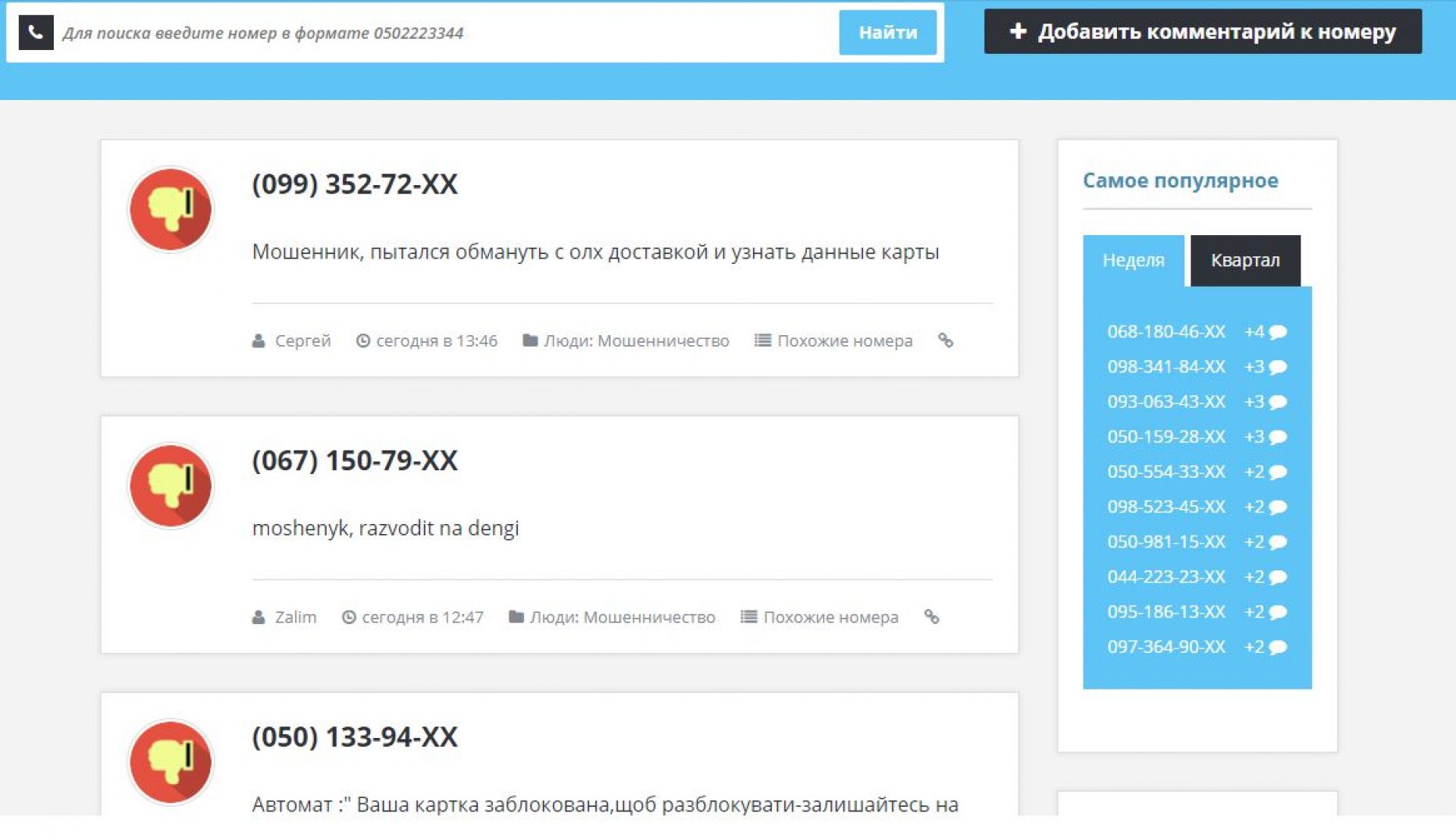Screen dimensions: 1456x838
Task: Click thumbs-down icon for (099) 352-72-XX
Action: pyautogui.click(x=171, y=209)
